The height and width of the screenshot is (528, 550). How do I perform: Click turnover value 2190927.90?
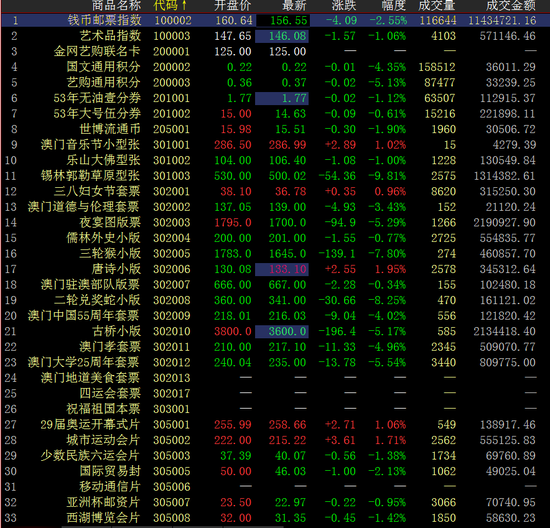(504, 222)
